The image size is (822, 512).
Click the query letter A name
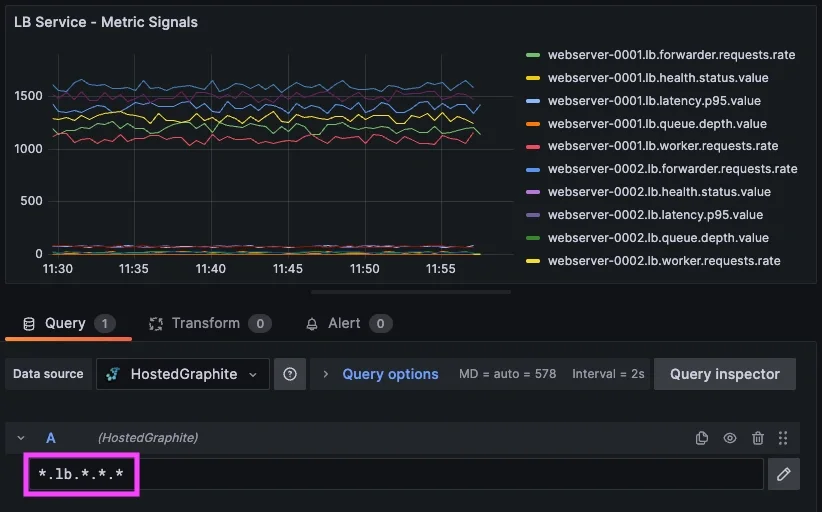51,438
